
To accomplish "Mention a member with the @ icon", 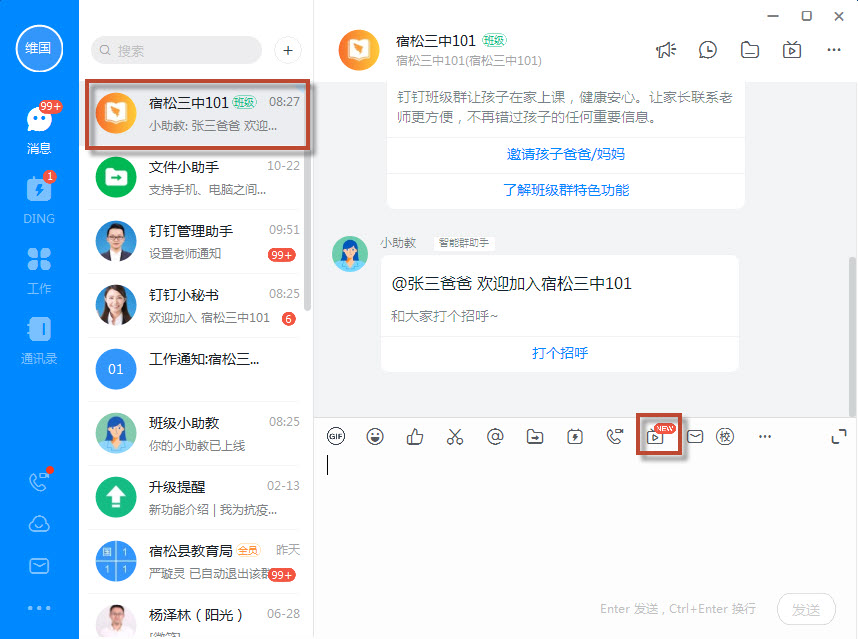I will click(x=495, y=437).
